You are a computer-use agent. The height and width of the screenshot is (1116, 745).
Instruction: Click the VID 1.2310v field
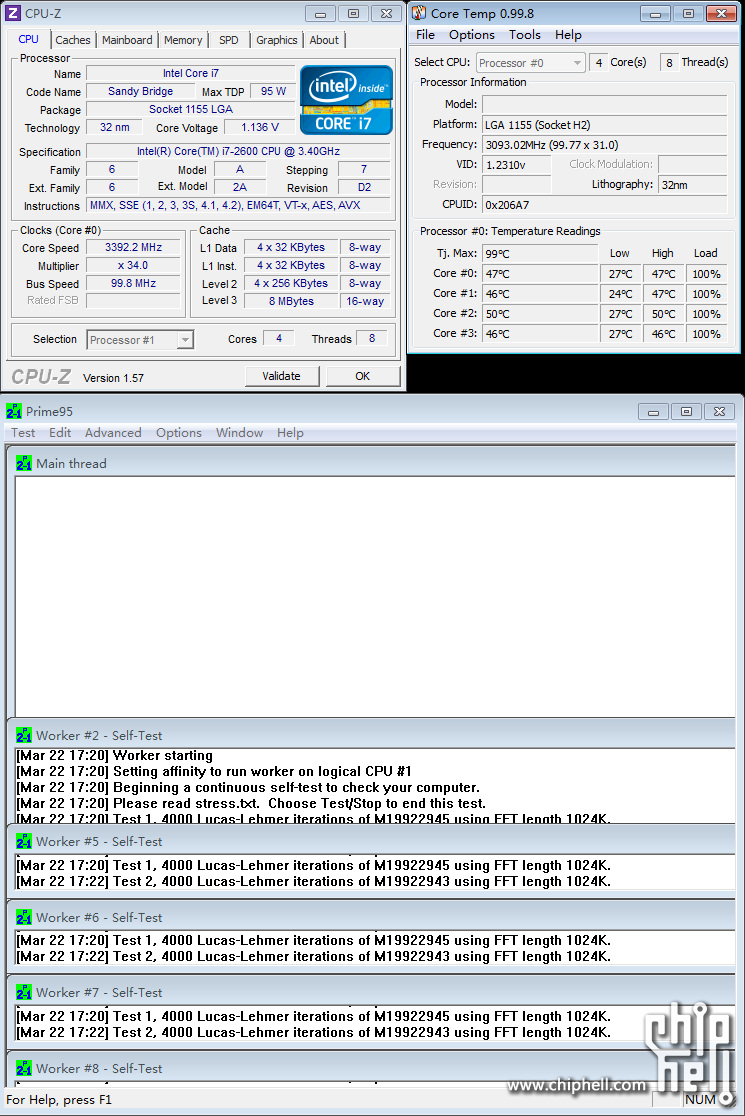tap(517, 164)
